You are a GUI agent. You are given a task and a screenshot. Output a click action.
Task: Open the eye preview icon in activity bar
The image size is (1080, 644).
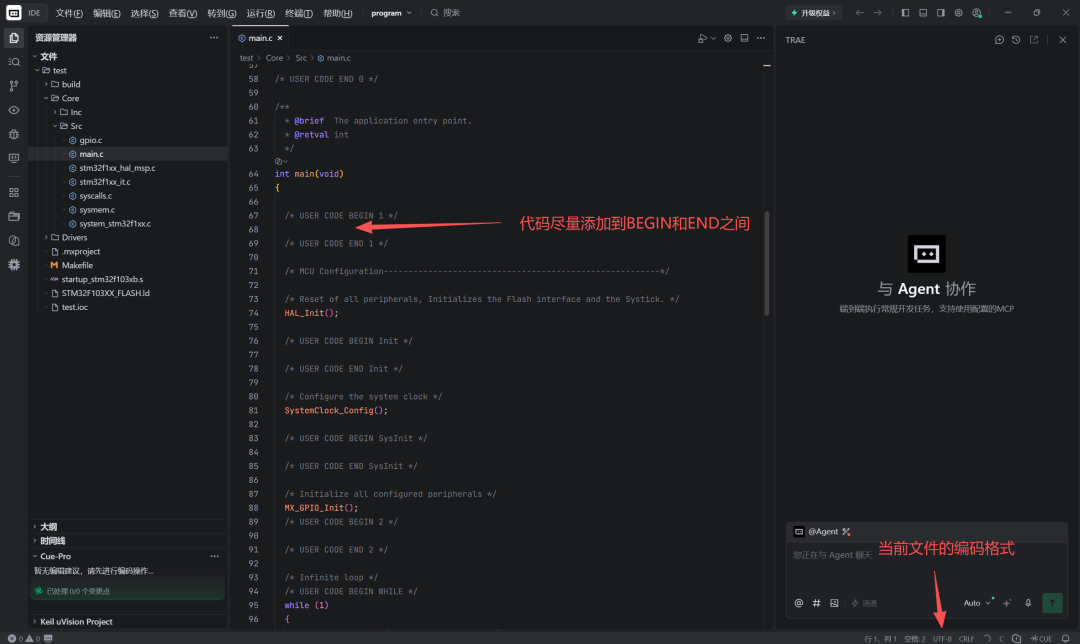[x=14, y=110]
